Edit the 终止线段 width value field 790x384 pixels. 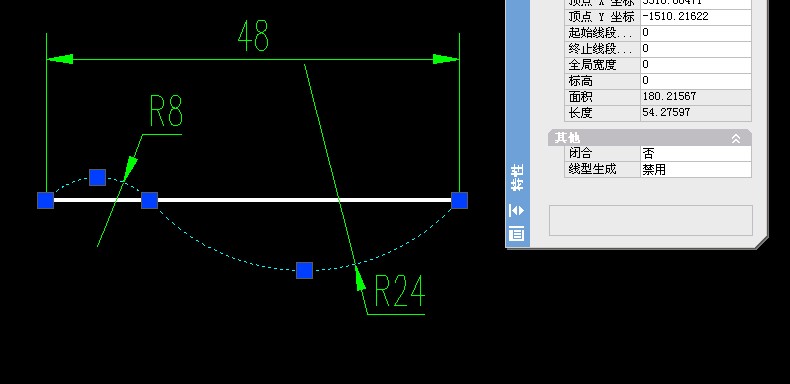(x=696, y=48)
